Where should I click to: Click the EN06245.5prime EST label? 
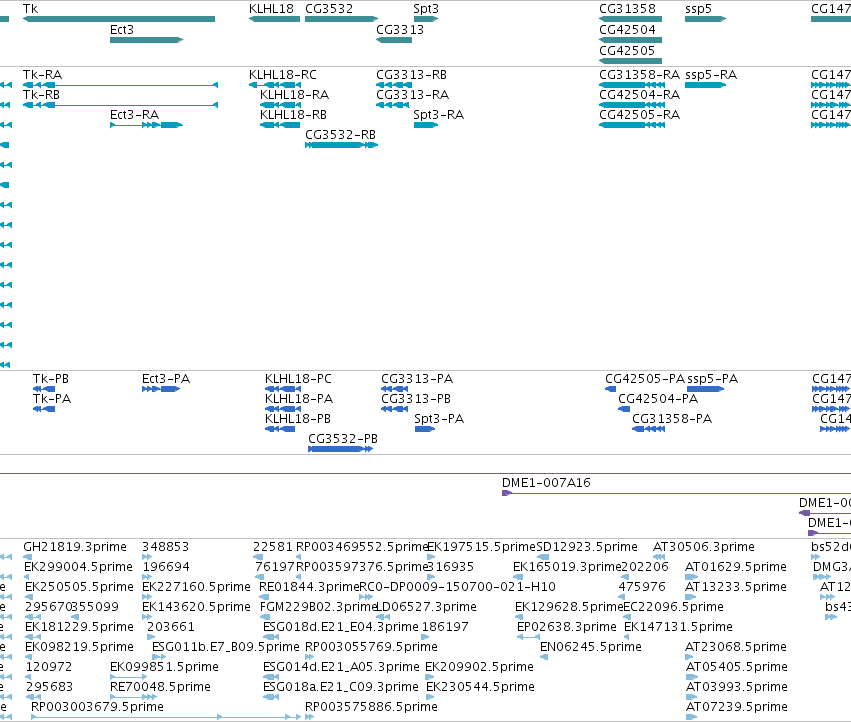coord(590,647)
